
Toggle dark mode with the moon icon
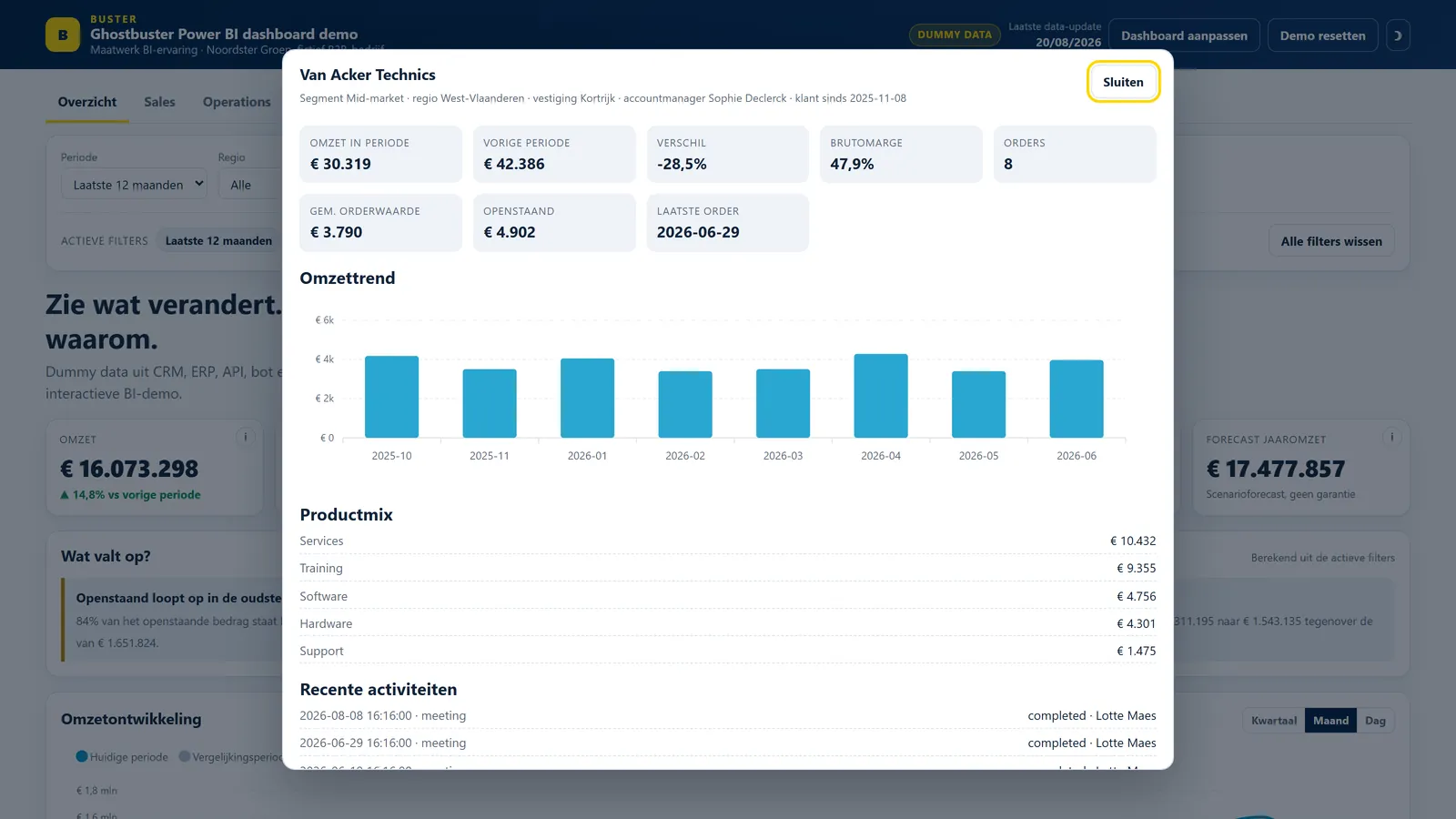click(x=1398, y=35)
